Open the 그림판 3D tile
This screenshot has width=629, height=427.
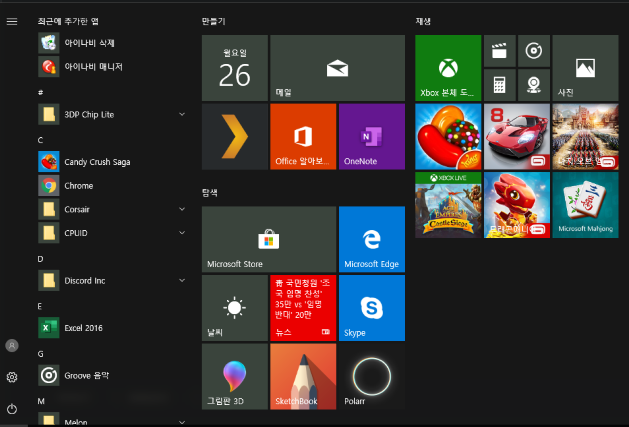click(235, 376)
